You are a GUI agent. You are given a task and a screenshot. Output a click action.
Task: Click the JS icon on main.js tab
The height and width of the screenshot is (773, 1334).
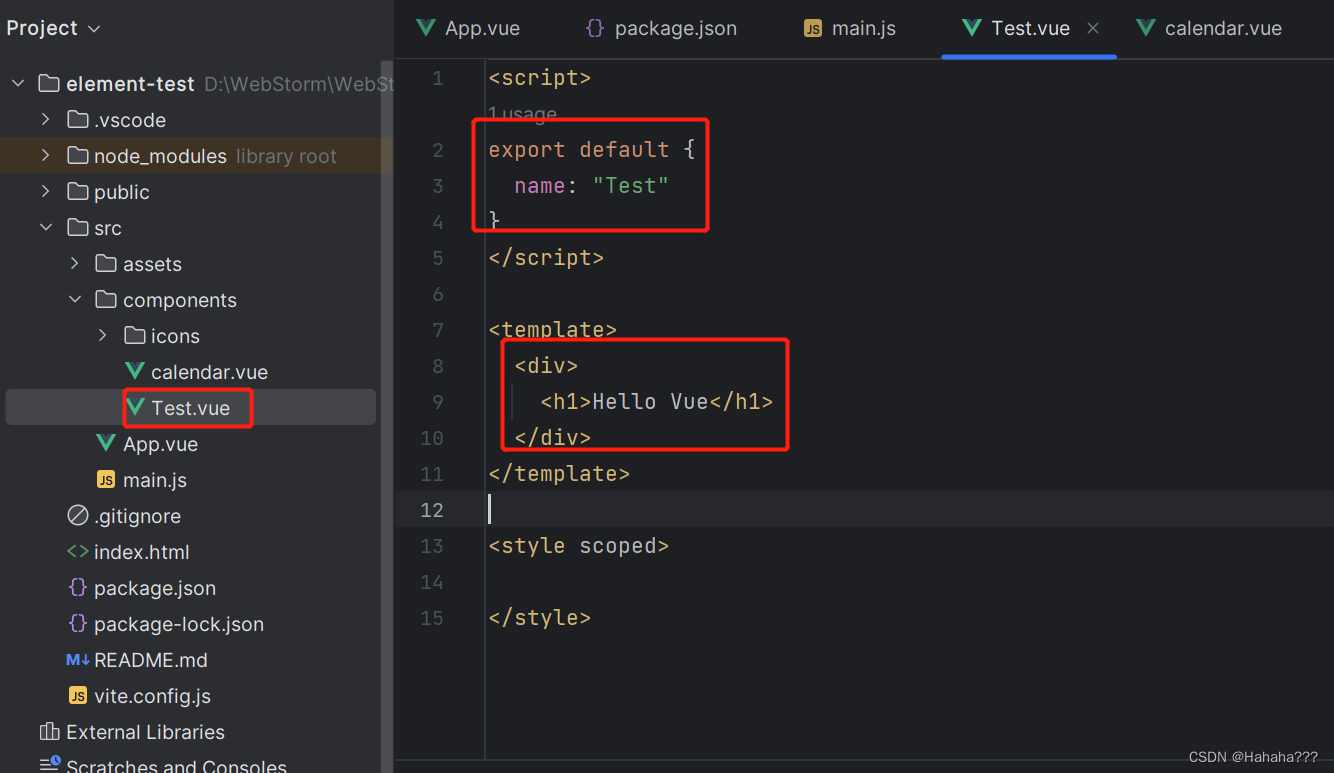813,29
